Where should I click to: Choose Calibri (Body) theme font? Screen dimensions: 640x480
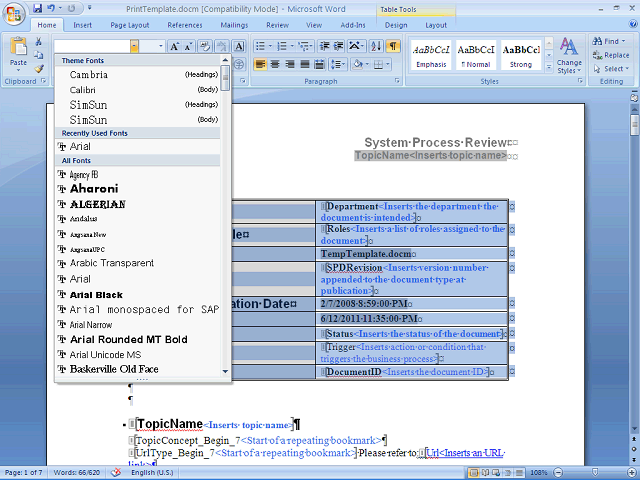pos(138,90)
